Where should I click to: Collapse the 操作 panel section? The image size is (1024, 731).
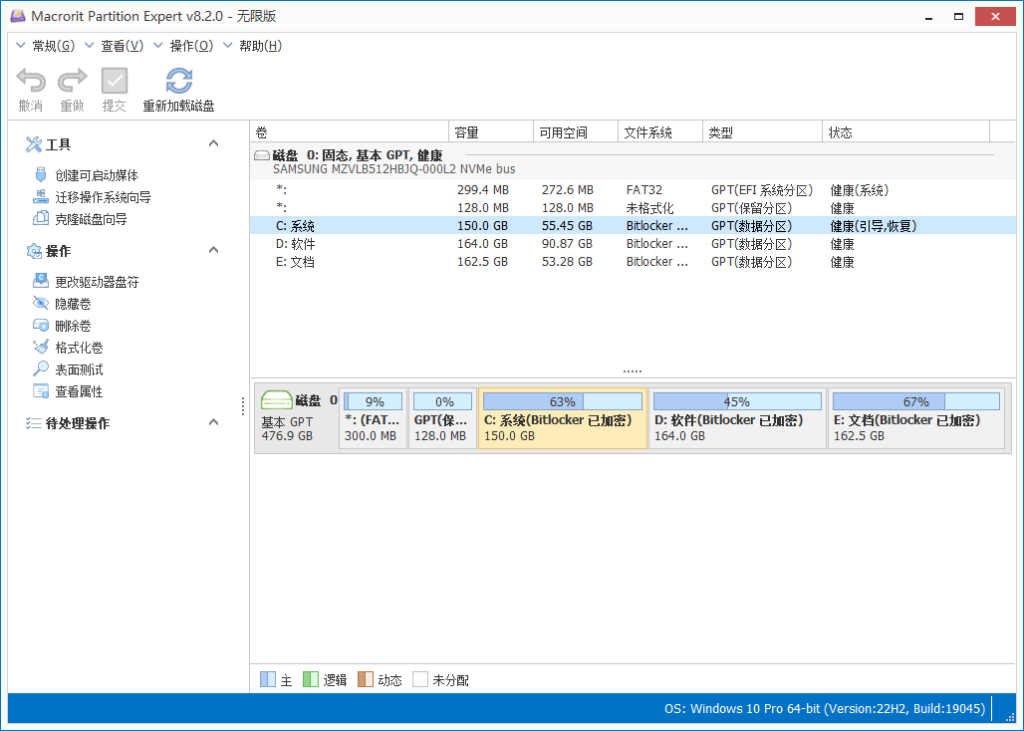click(214, 250)
